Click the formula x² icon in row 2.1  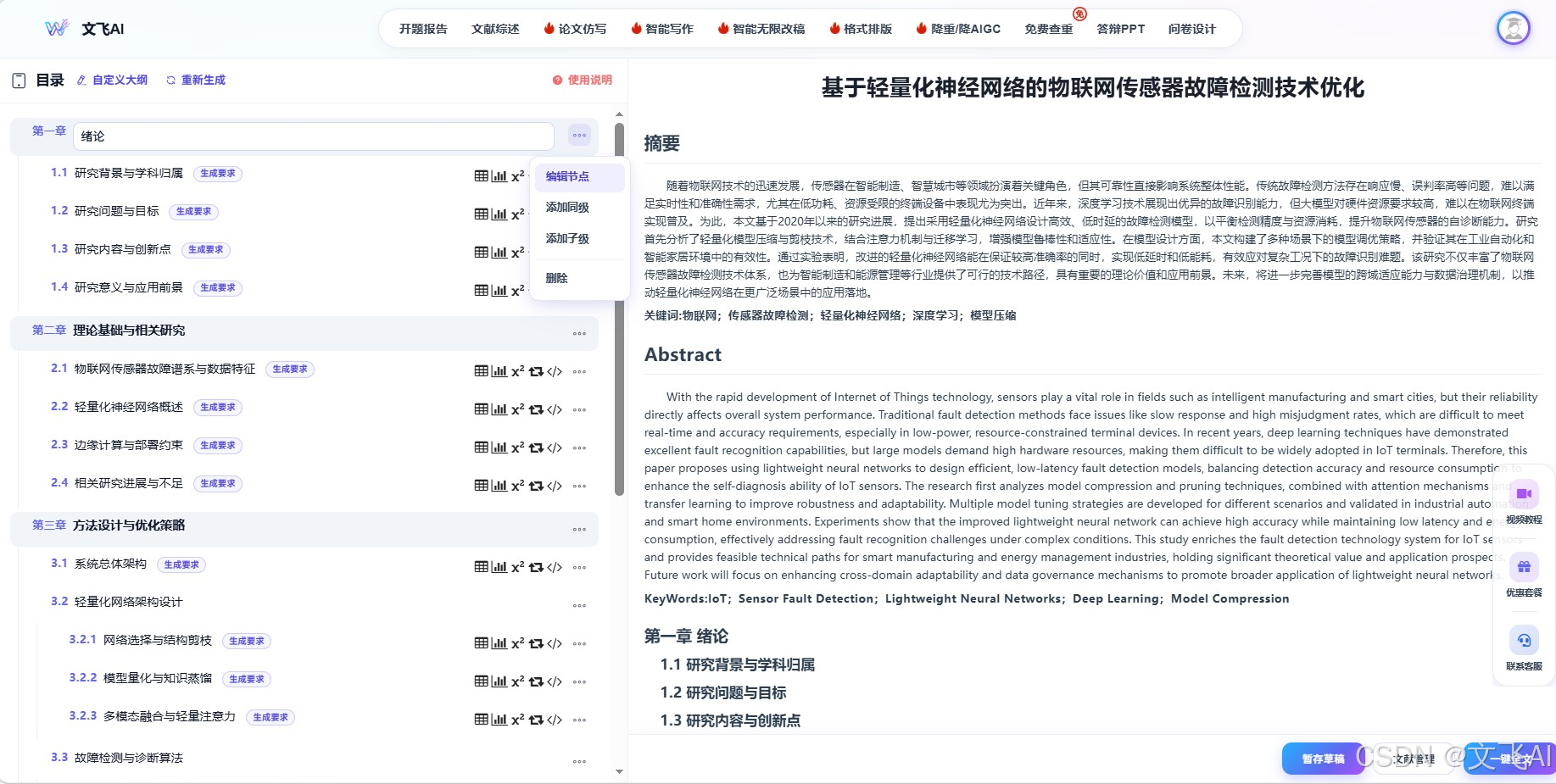[517, 371]
